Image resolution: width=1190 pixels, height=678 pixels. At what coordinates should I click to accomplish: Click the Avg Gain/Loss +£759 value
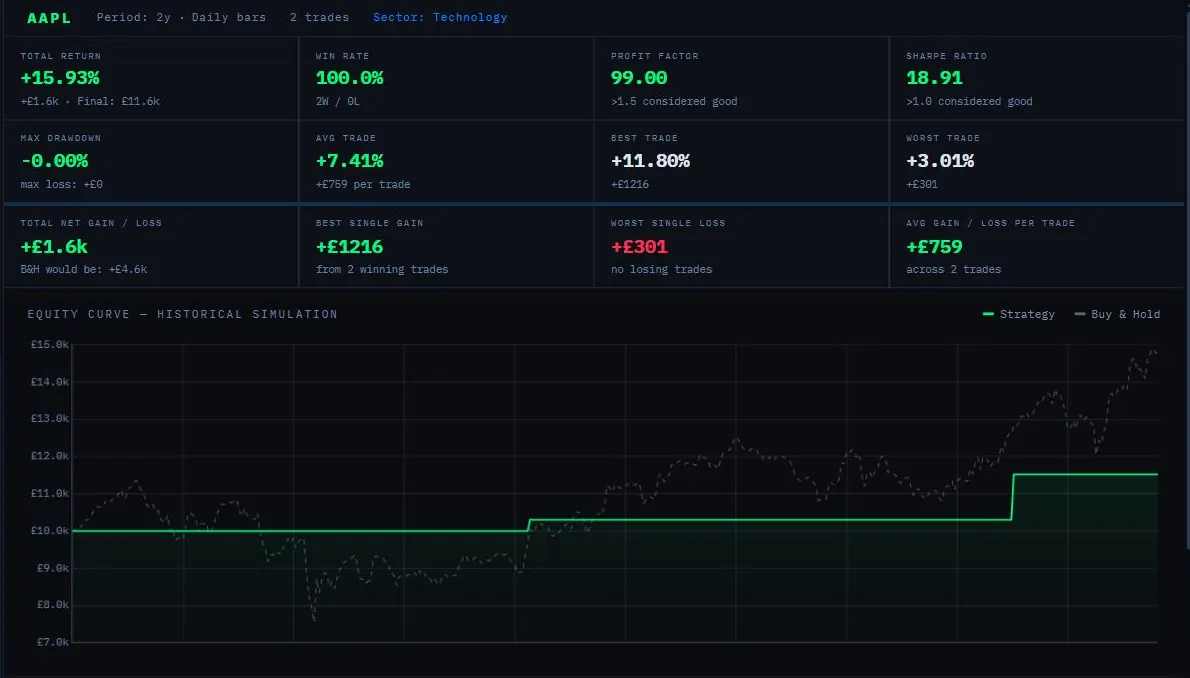(934, 246)
